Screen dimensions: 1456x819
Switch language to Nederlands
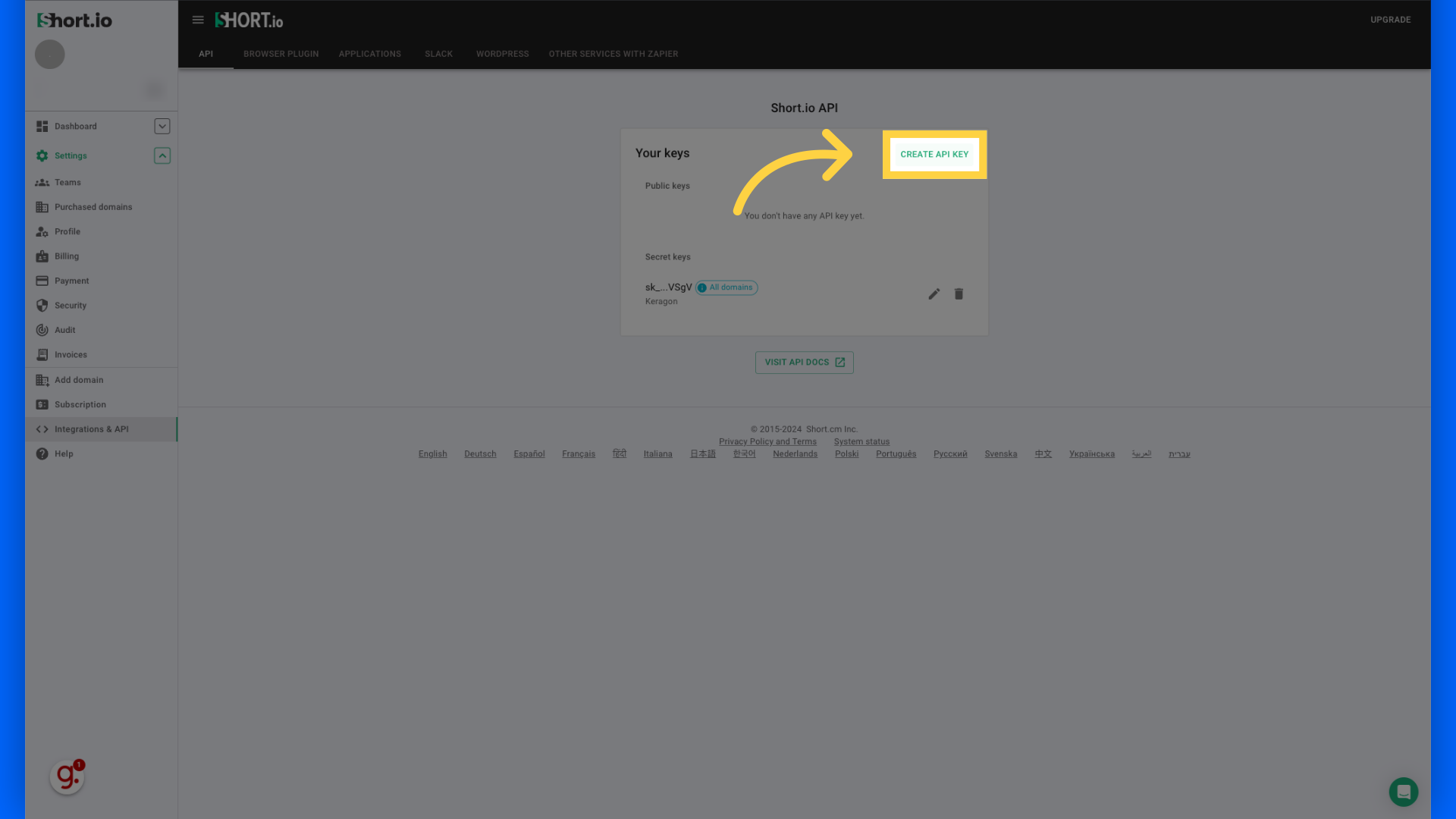tap(795, 454)
